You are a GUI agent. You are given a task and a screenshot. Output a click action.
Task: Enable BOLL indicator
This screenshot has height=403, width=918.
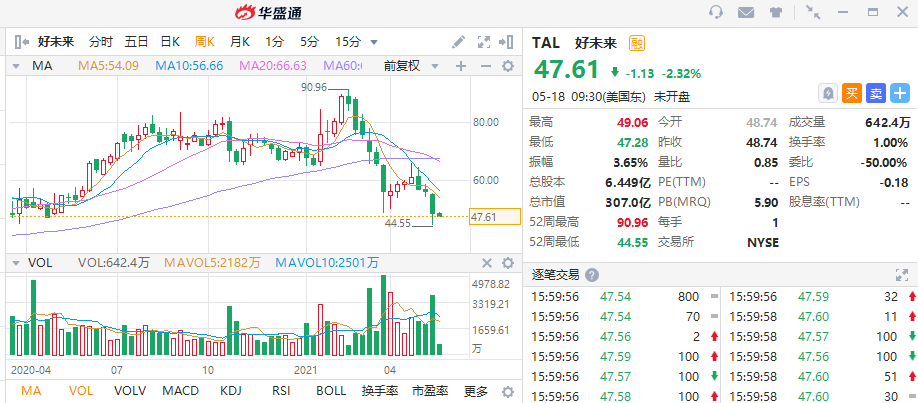(331, 391)
